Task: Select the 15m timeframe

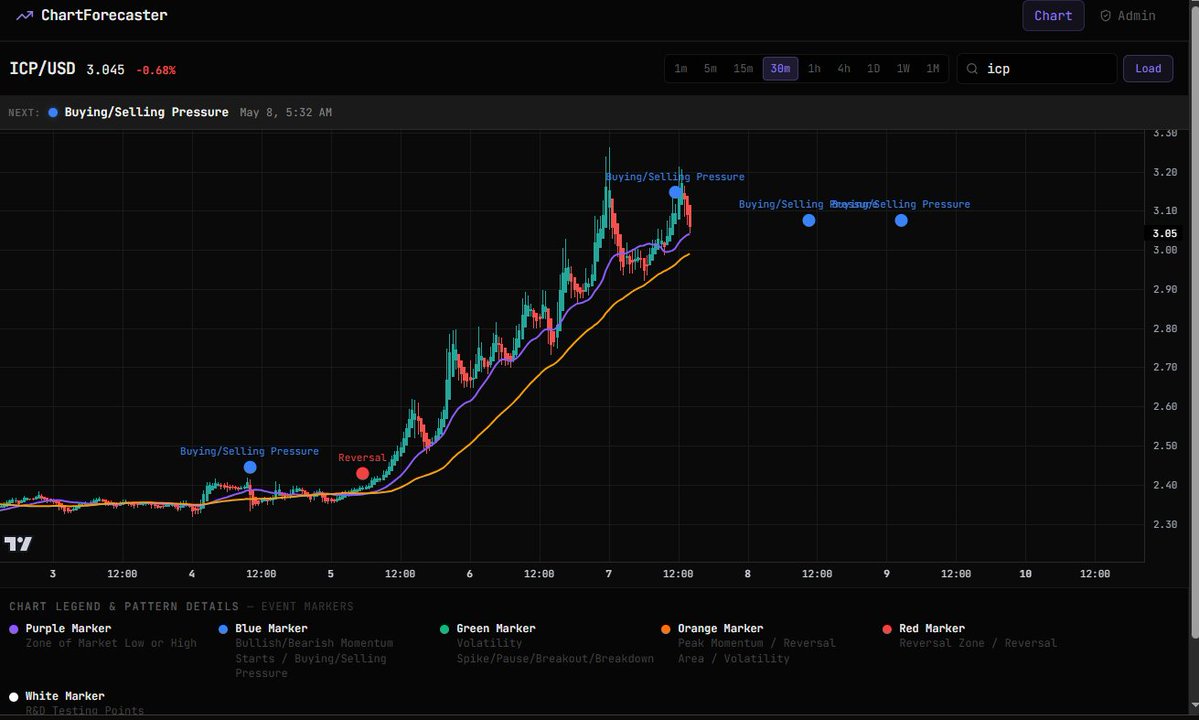Action: point(743,69)
